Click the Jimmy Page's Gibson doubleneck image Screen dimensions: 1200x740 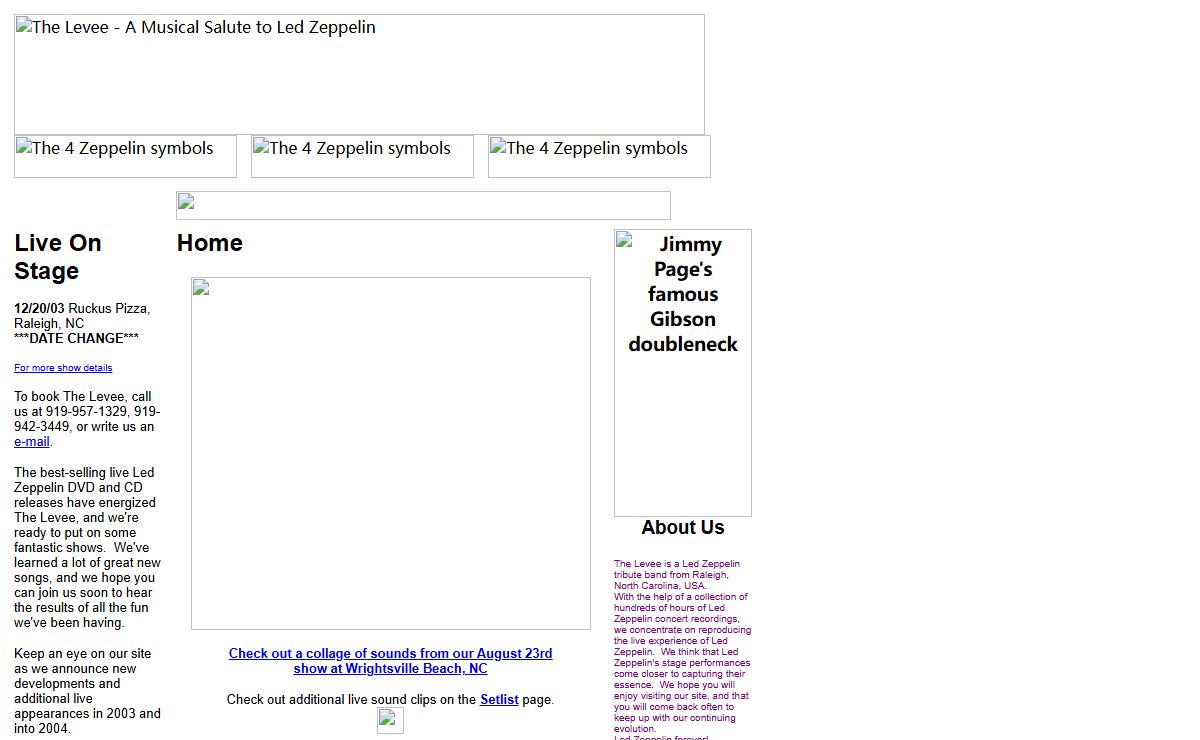(x=683, y=373)
